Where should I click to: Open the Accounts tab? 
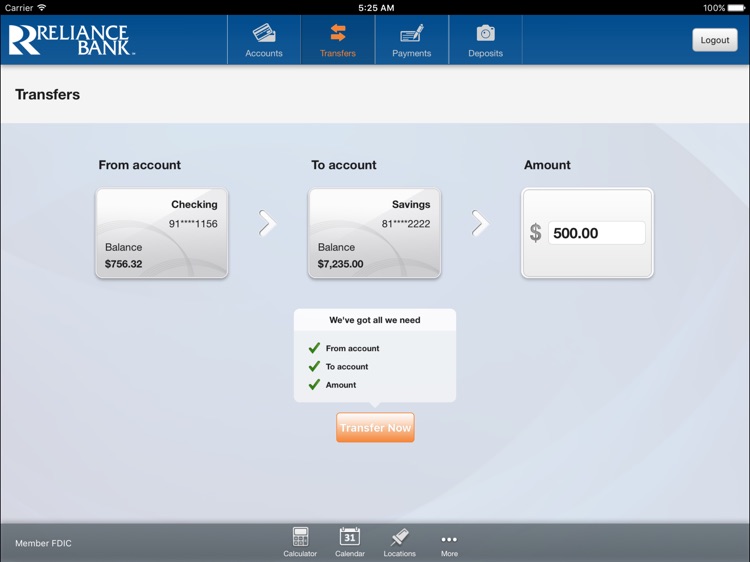tap(264, 40)
